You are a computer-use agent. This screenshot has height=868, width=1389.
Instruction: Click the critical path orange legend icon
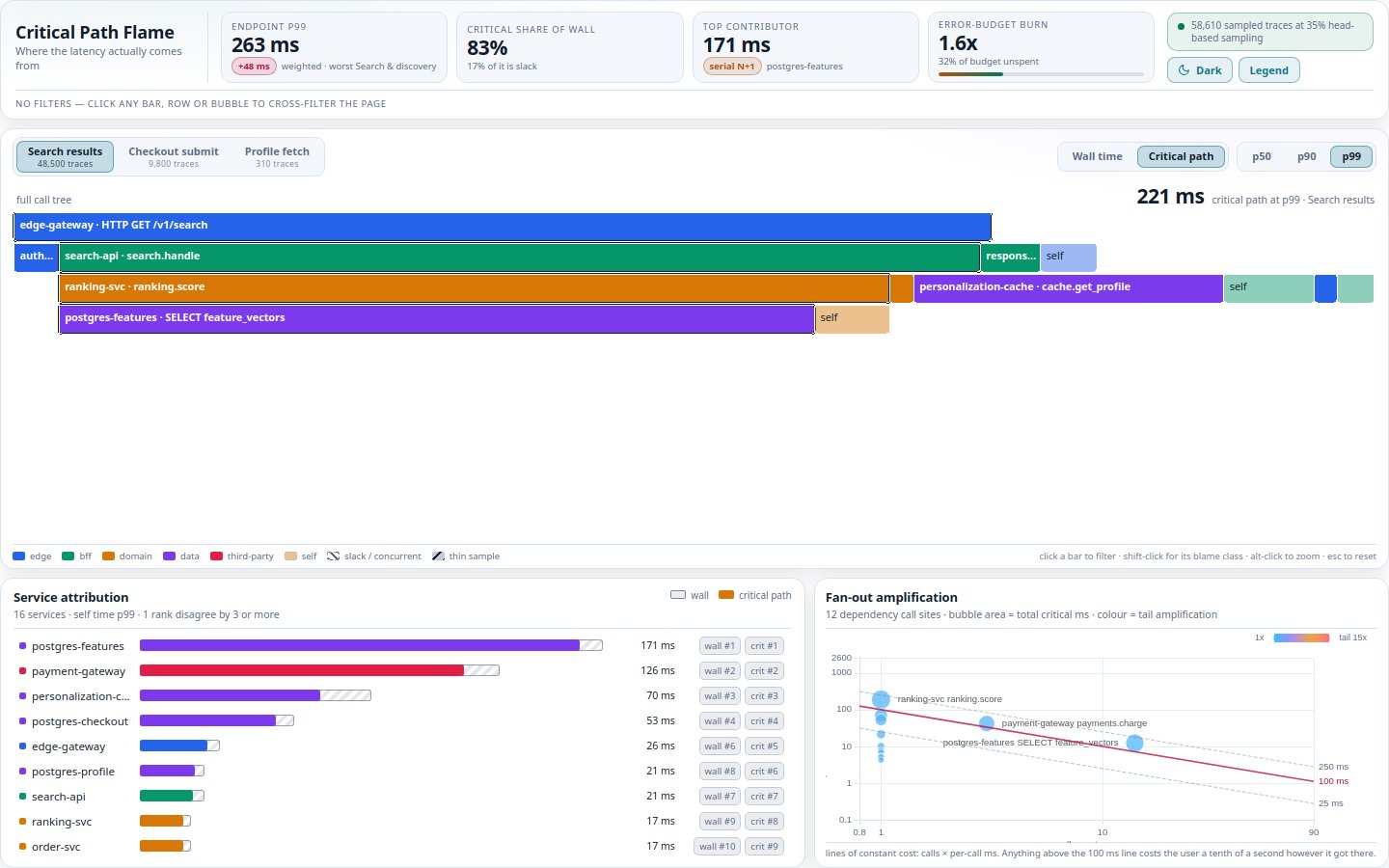click(726, 595)
